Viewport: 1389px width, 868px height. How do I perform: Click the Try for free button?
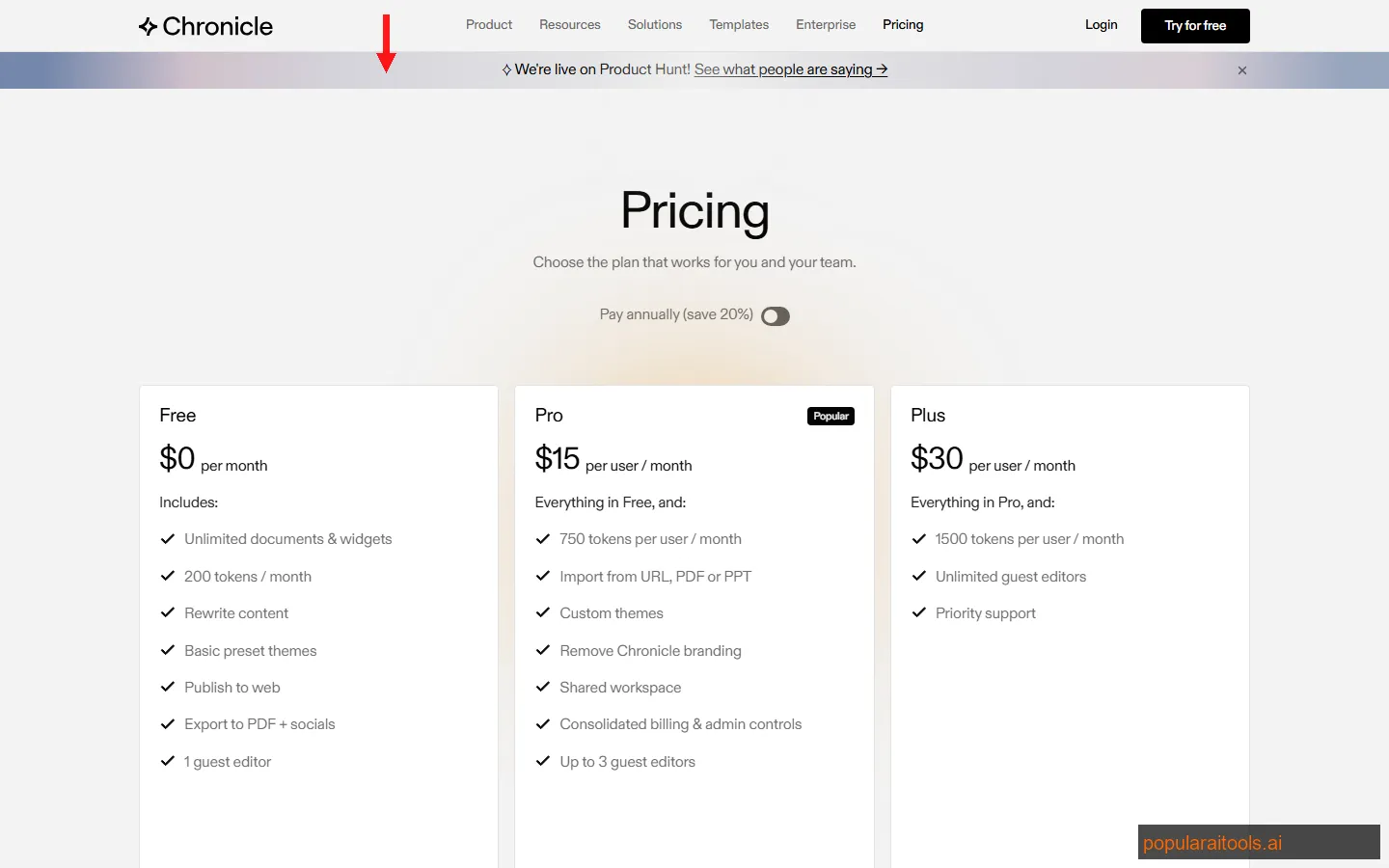click(1195, 26)
